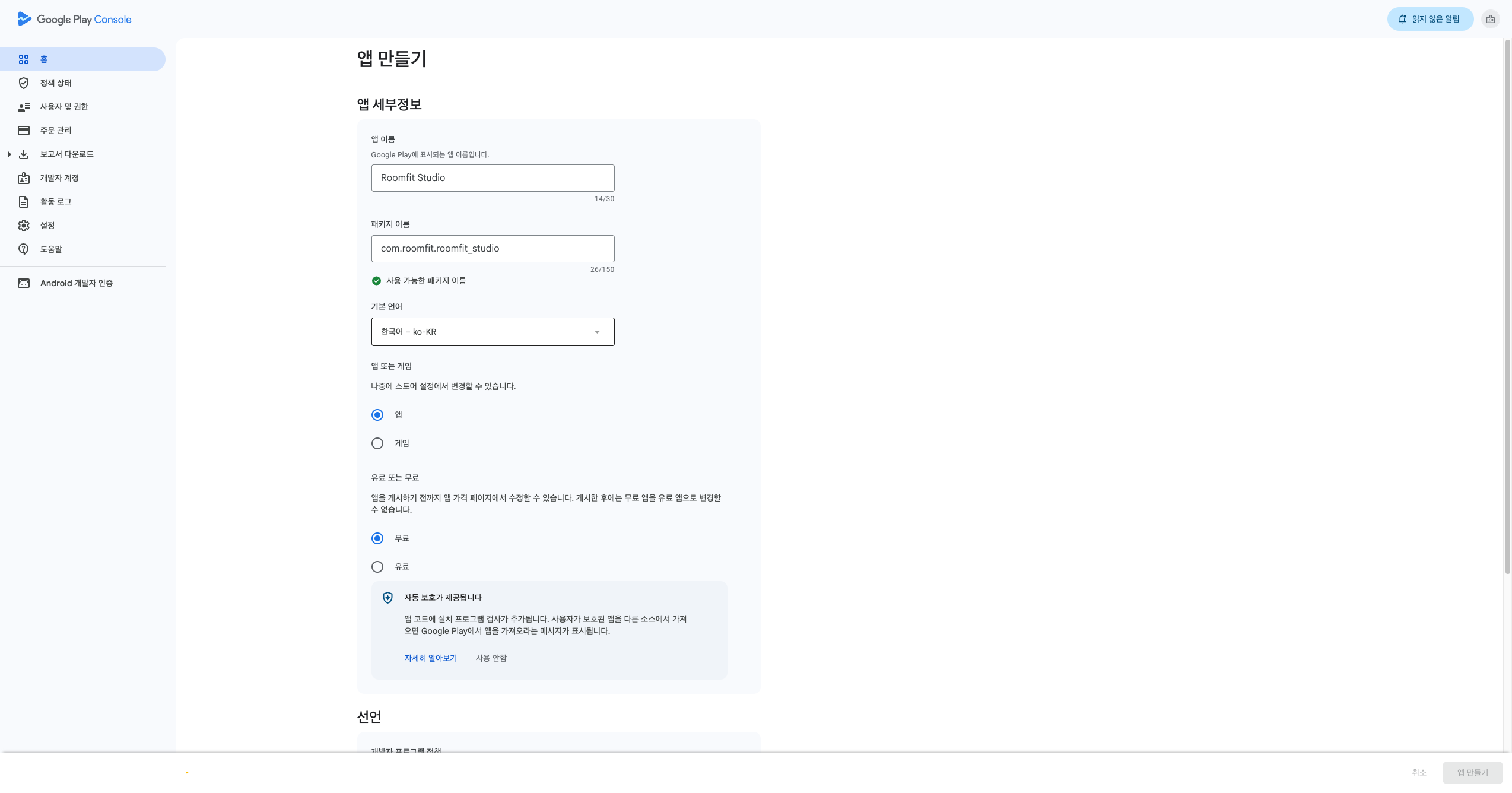Image resolution: width=1512 pixels, height=793 pixels.
Task: Expand the 보고서 다운로드 sidebar arrow
Action: 9,154
